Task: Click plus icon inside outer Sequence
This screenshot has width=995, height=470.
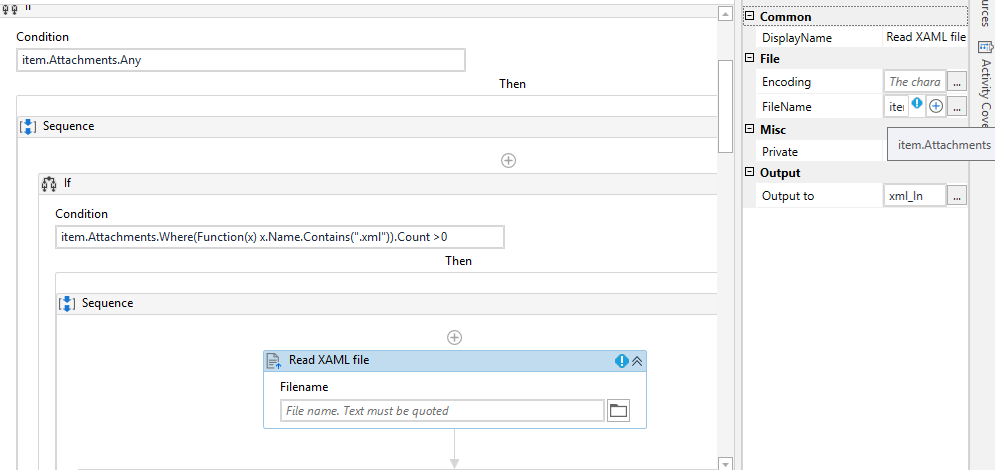Action: tap(508, 160)
